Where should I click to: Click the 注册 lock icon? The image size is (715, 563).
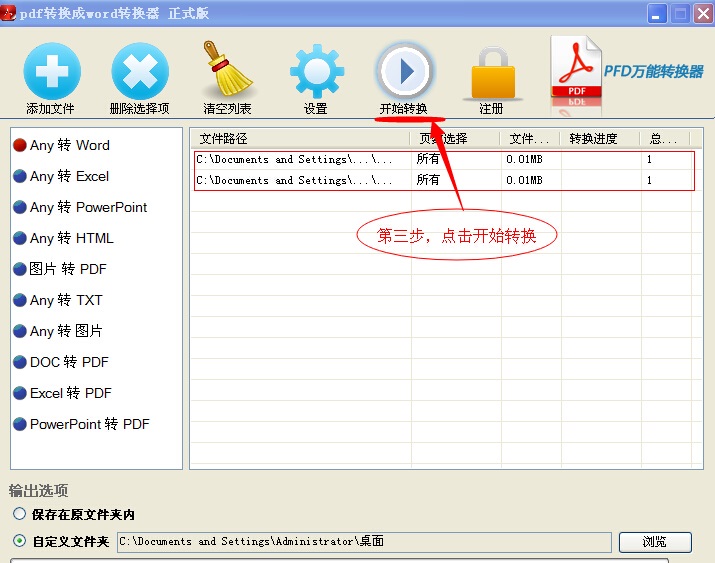click(x=493, y=73)
